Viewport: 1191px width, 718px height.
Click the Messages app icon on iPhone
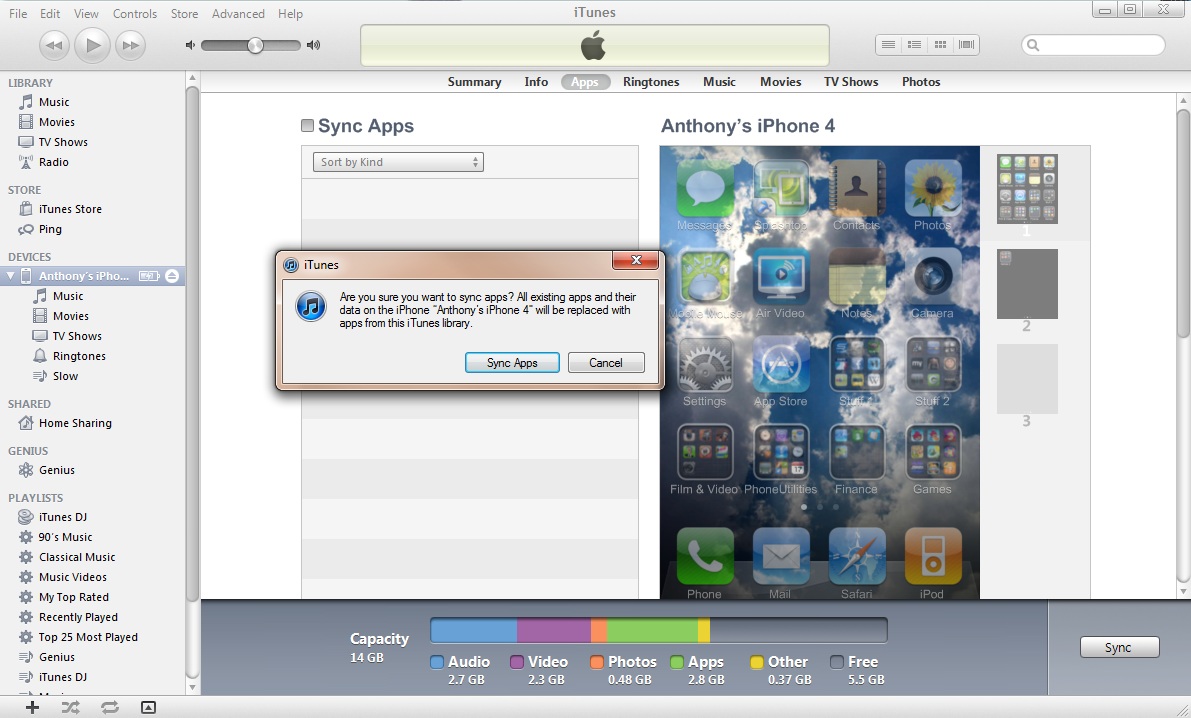[704, 188]
